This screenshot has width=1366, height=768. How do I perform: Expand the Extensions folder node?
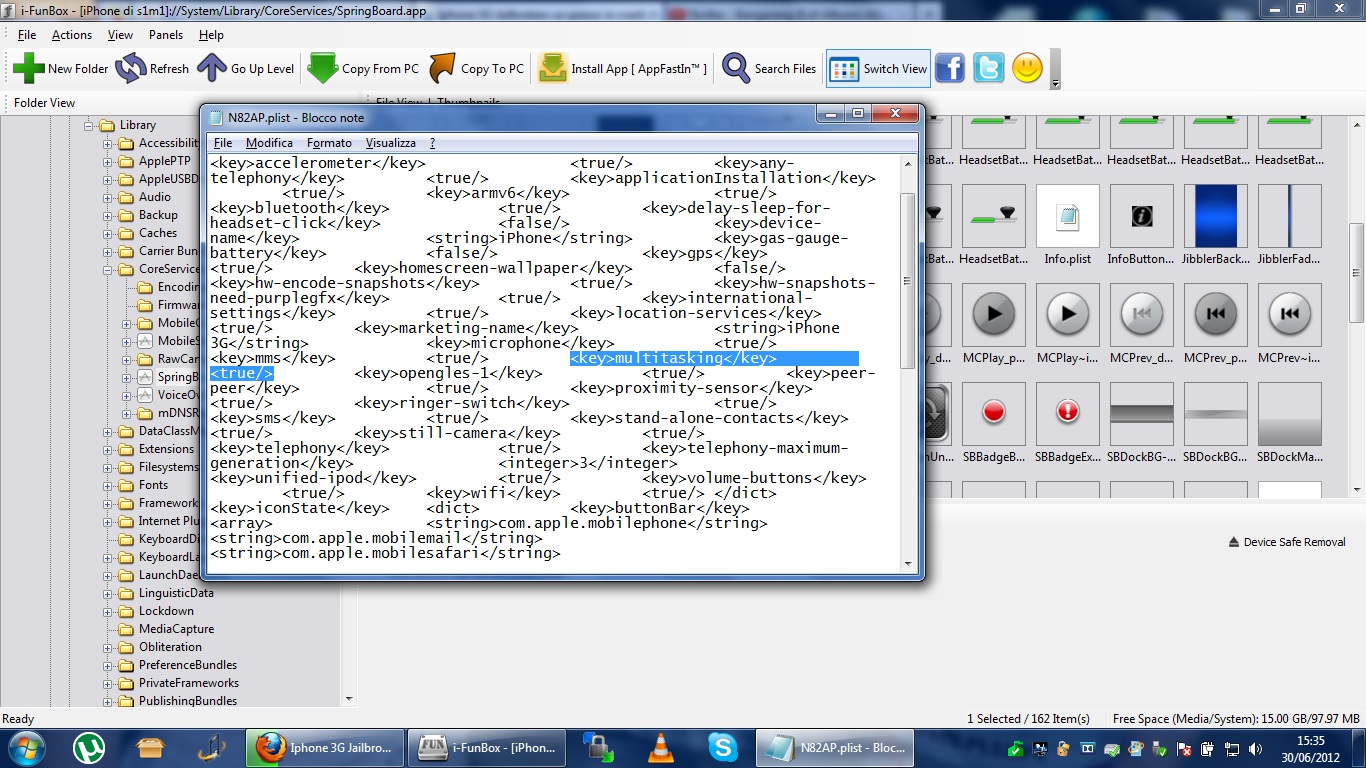tap(108, 449)
